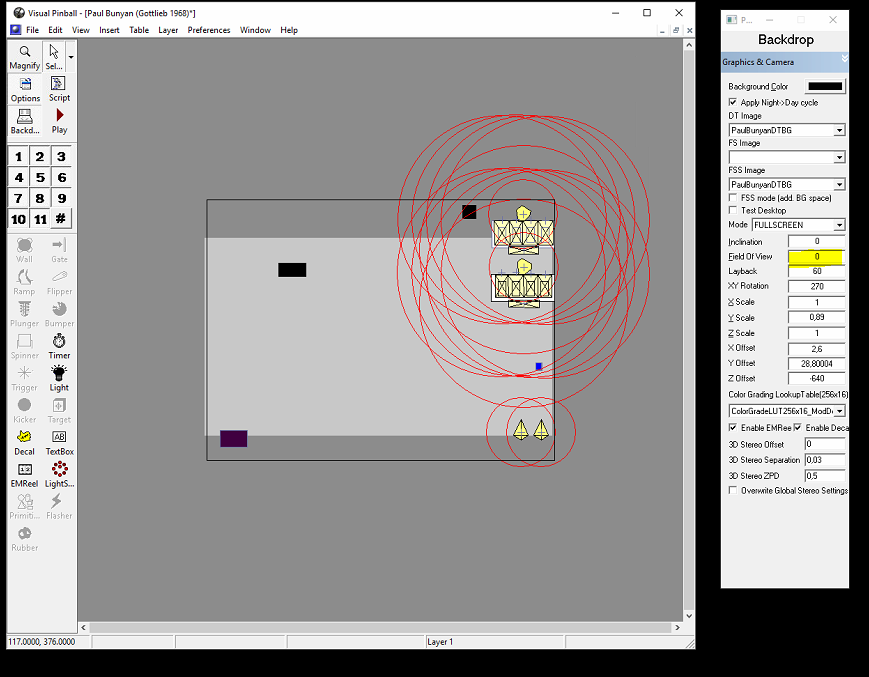The image size is (869, 677).
Task: Insert a Light Sequencer object
Action: (59, 475)
